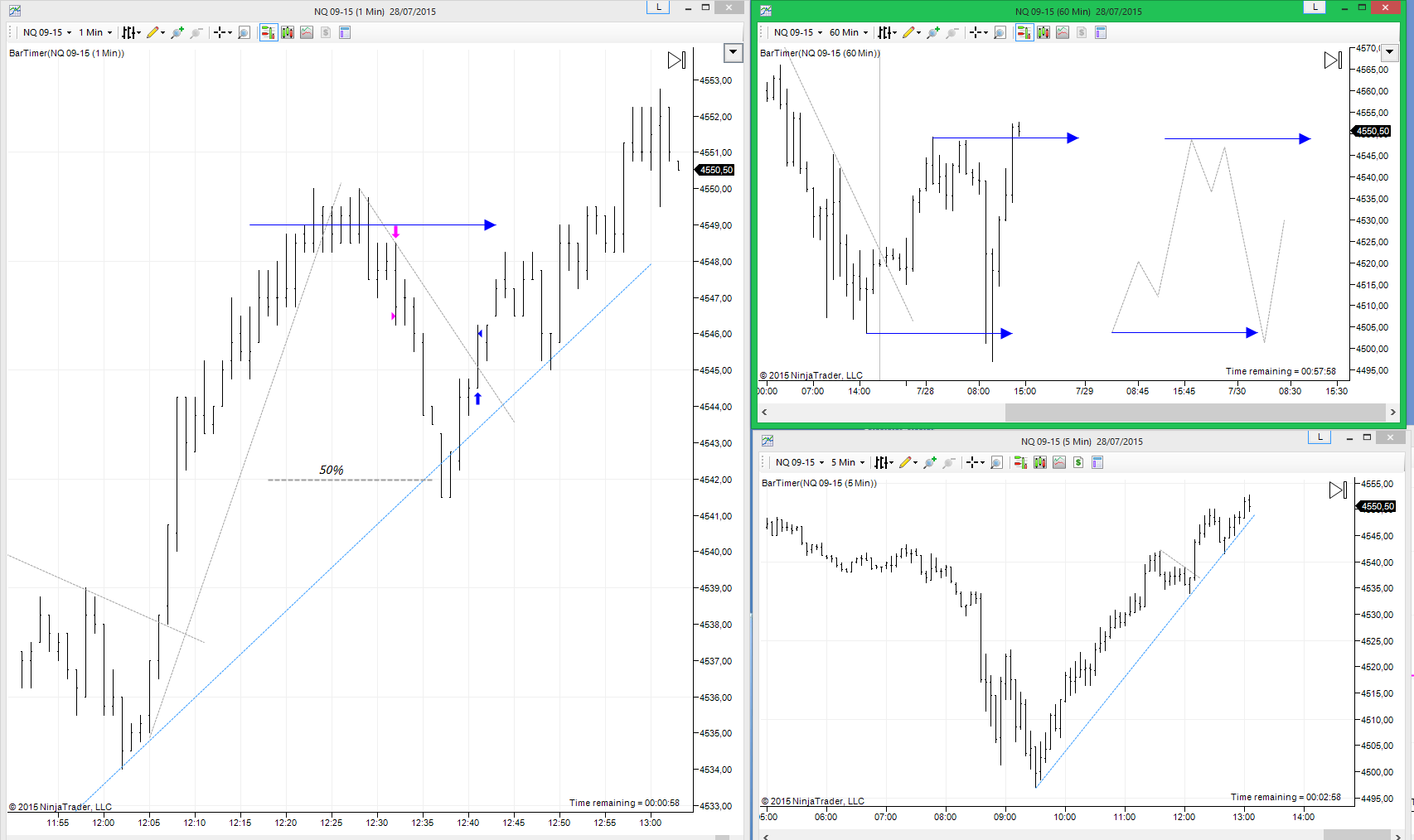
Task: Zoom out on the 1 Min chart
Action: click(196, 32)
